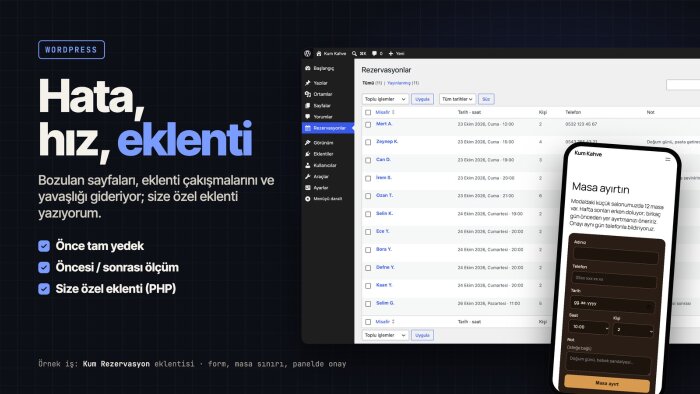Open the Kullanıcılar menu item
The image size is (700, 394).
[x=328, y=165]
